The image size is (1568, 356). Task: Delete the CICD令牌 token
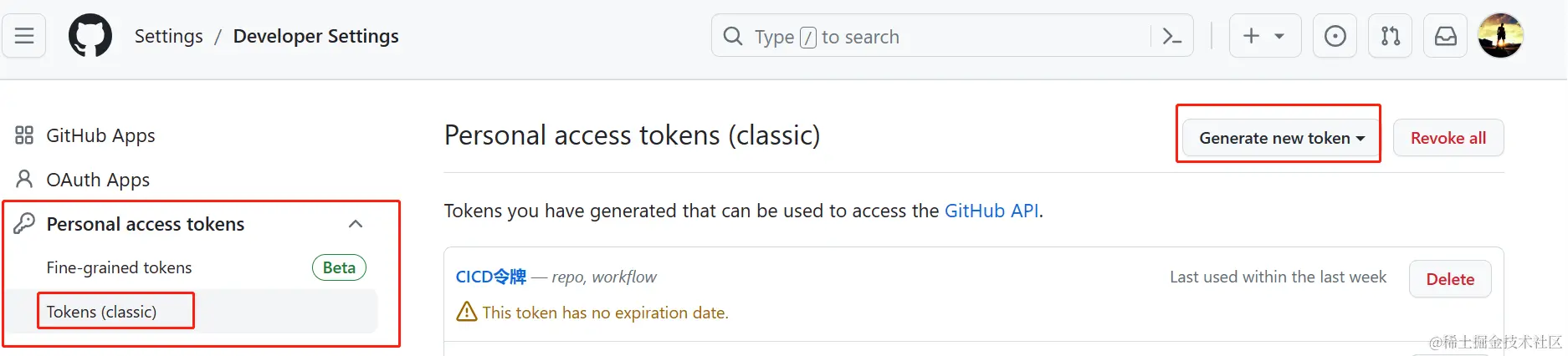point(1450,279)
